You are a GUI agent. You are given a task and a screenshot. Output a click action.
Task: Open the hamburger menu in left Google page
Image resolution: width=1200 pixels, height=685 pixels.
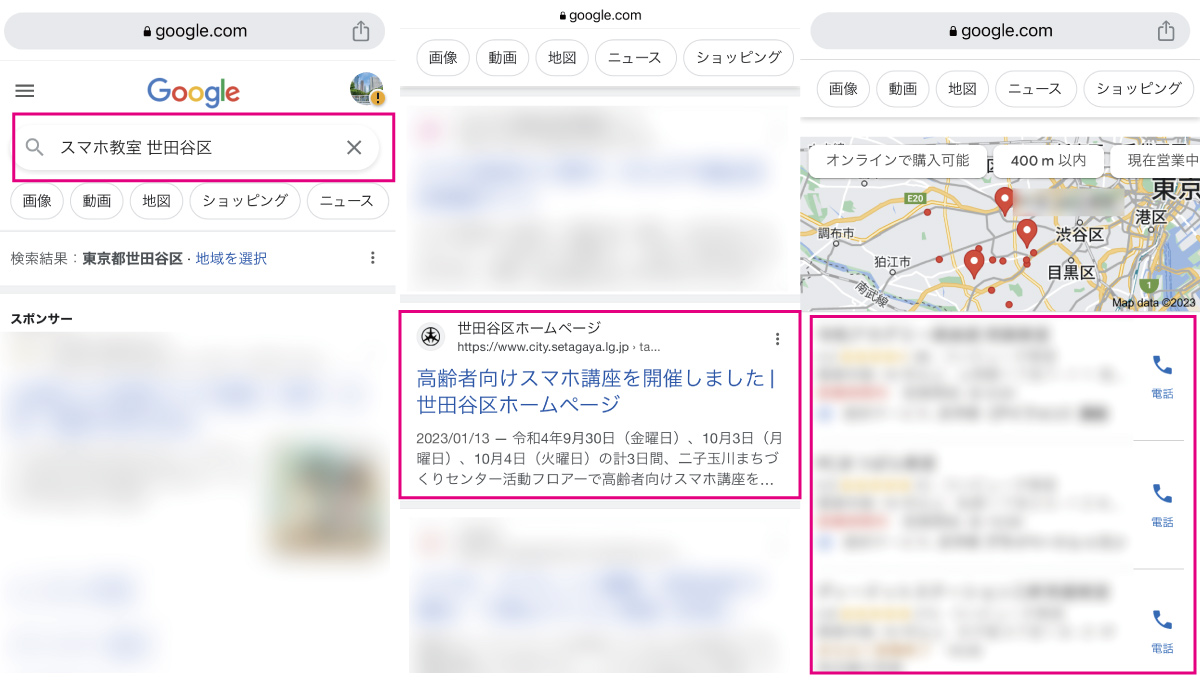pyautogui.click(x=25, y=91)
